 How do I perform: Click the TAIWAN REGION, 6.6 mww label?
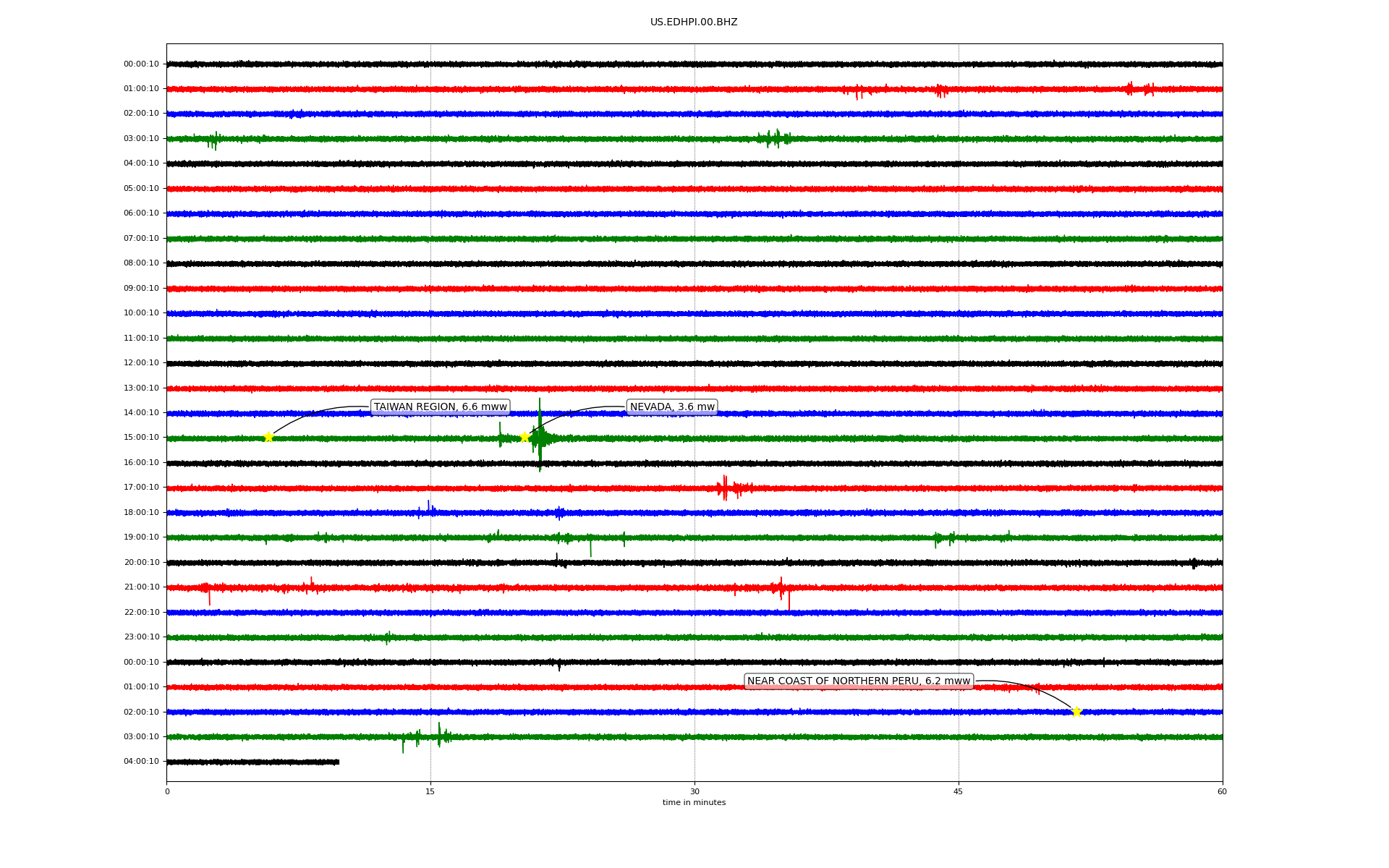pyautogui.click(x=440, y=407)
